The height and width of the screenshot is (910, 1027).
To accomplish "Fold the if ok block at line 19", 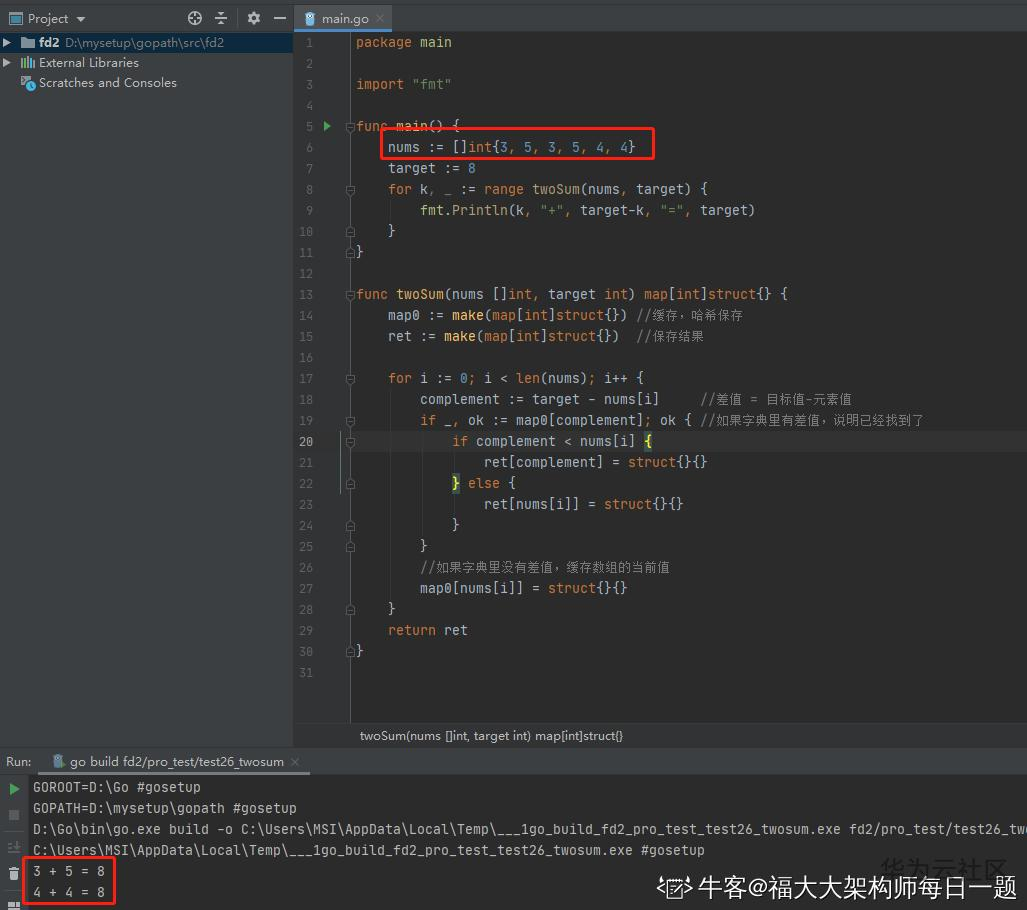I will click(x=350, y=421).
